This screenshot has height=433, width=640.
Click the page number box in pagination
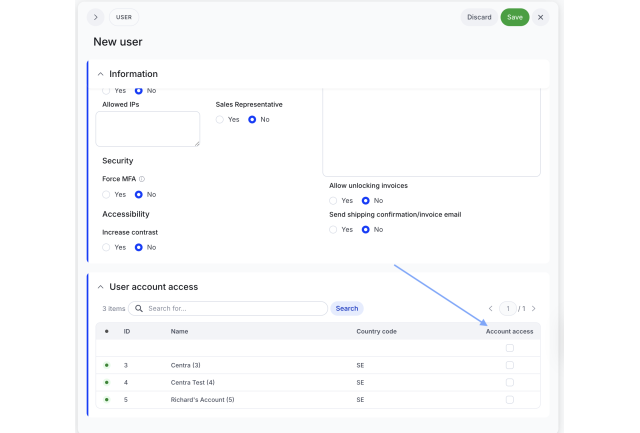point(508,309)
